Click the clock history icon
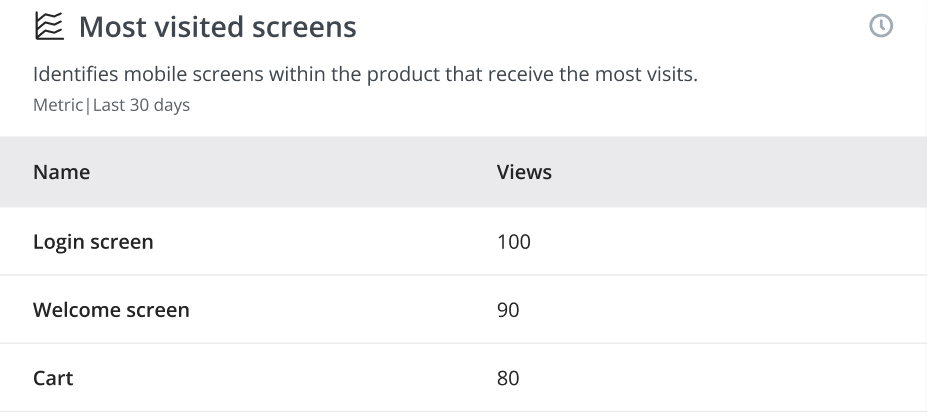Image resolution: width=927 pixels, height=416 pixels. (x=881, y=26)
